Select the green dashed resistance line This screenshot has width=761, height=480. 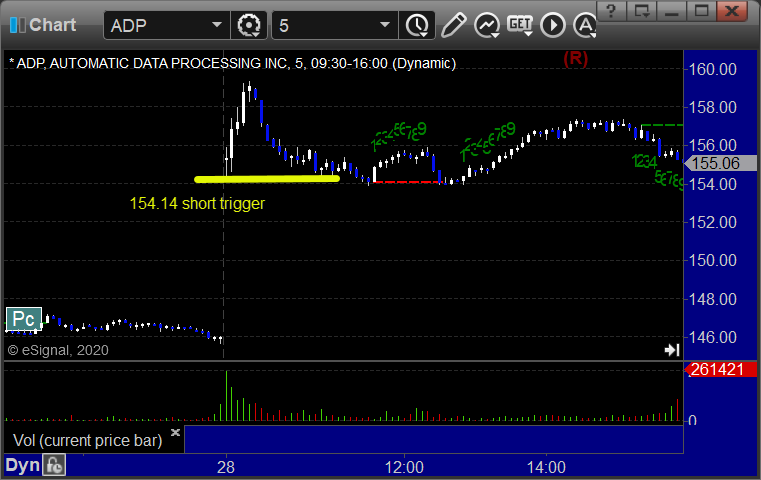662,125
